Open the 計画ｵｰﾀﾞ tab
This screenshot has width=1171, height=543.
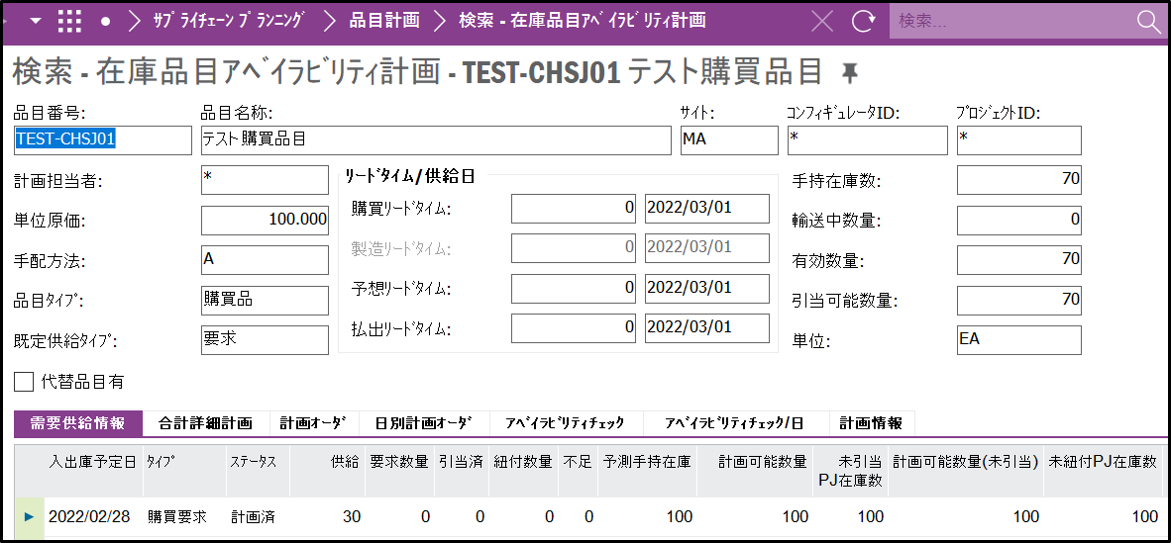click(307, 423)
